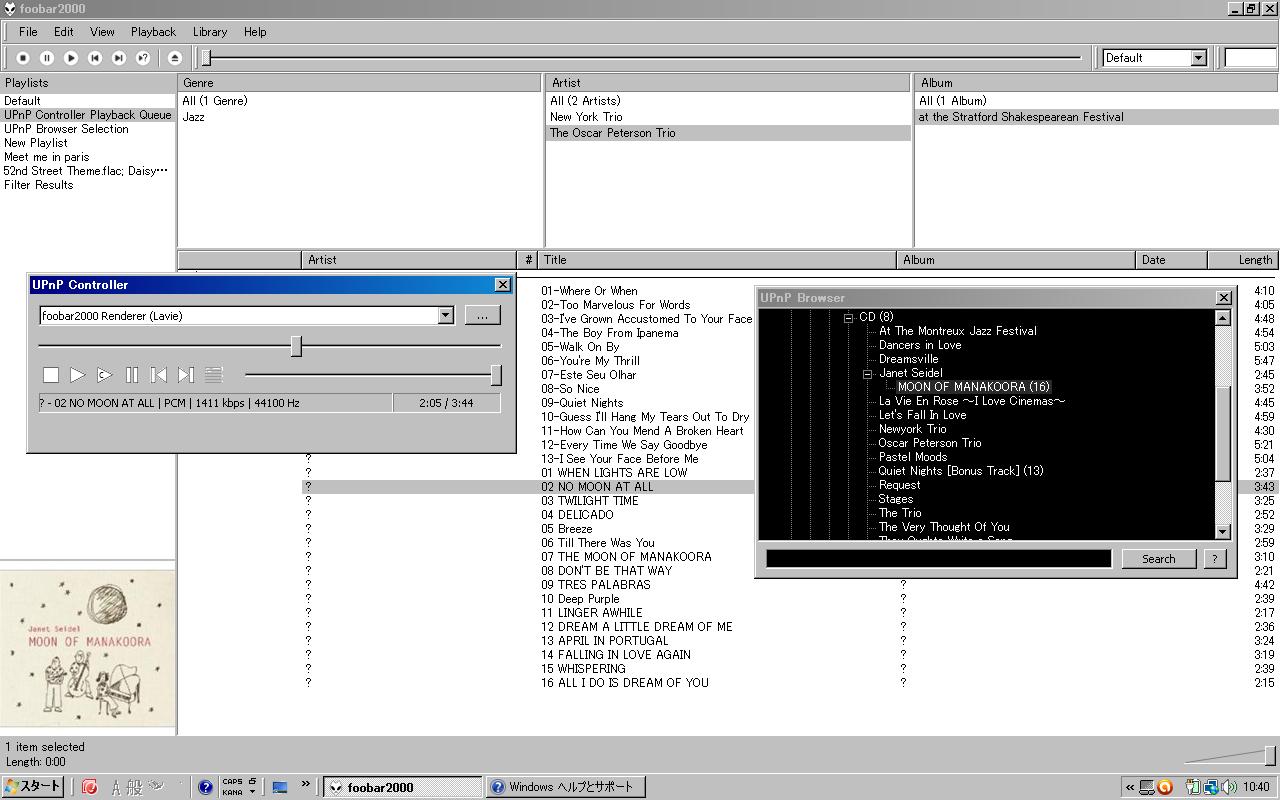
Task: Select 'At The Montreux Jazz Festival' tree item
Action: tap(957, 331)
